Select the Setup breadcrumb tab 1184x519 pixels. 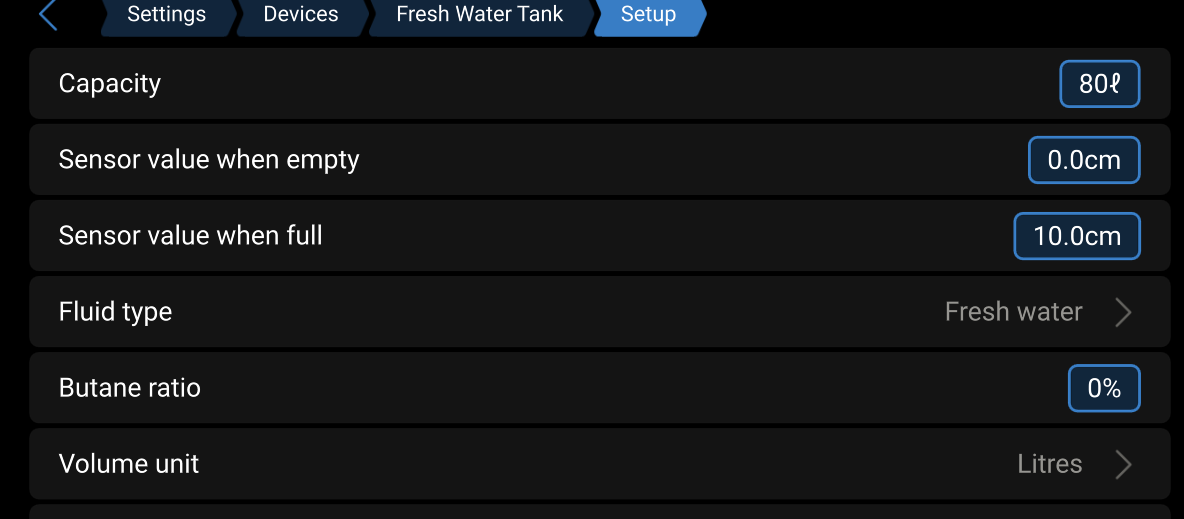pos(648,15)
